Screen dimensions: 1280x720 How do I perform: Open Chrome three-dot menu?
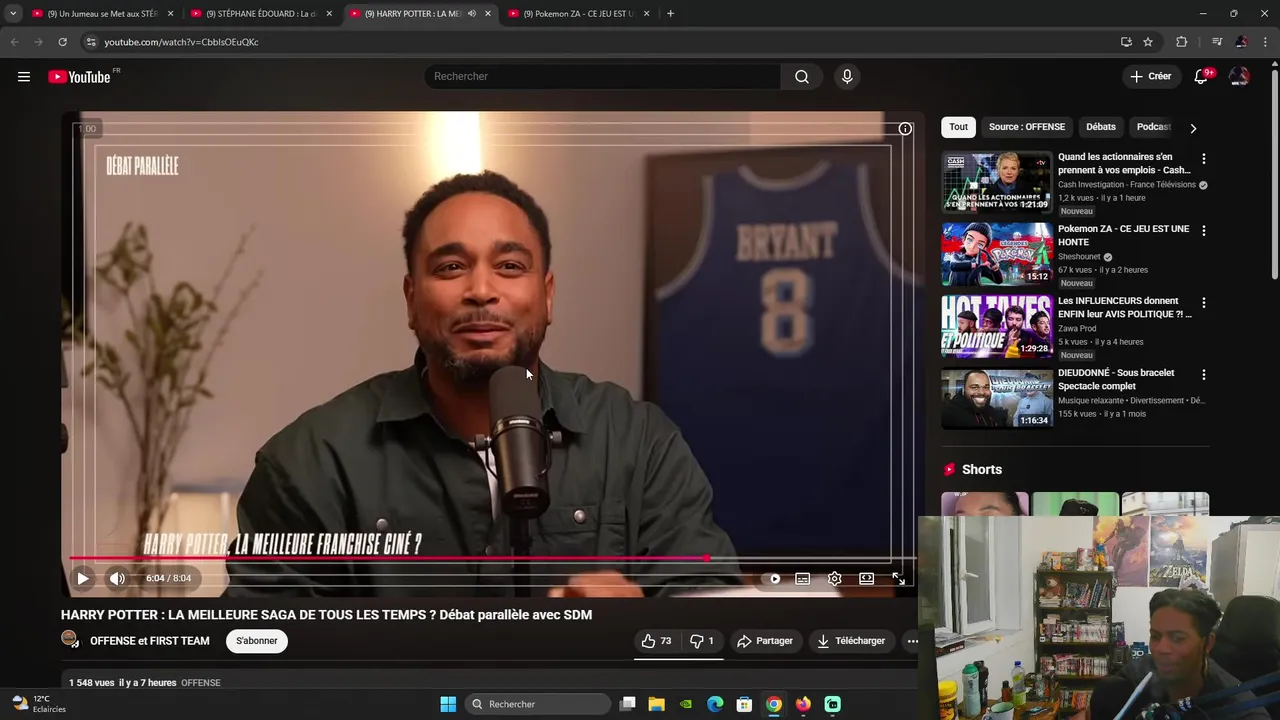(1265, 42)
